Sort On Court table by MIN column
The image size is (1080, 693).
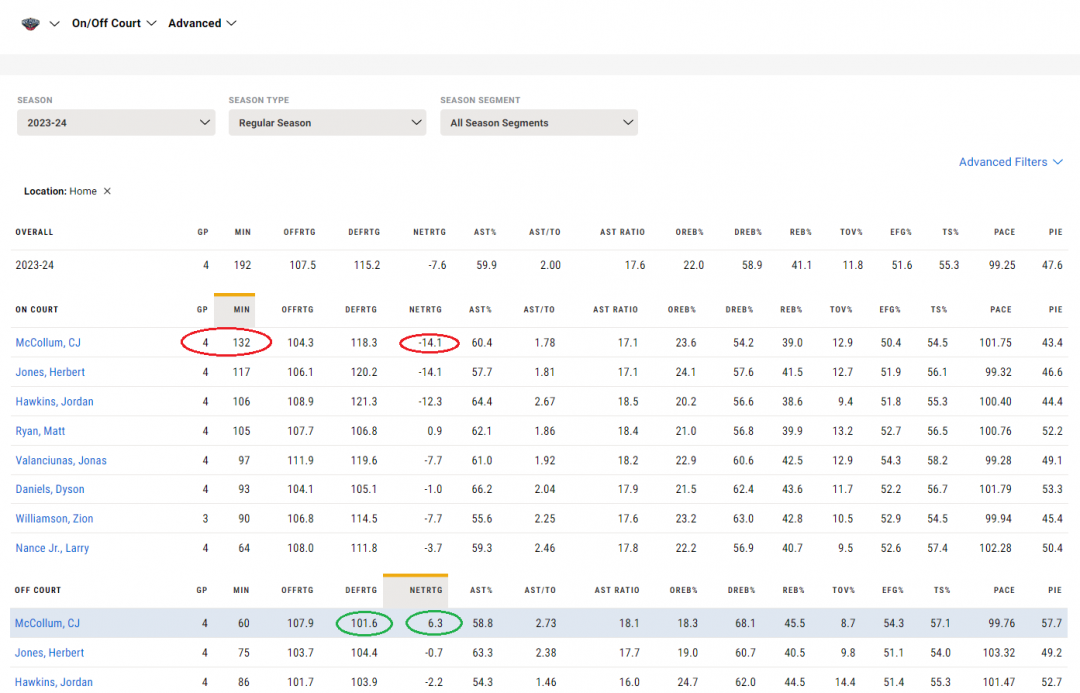(x=242, y=310)
